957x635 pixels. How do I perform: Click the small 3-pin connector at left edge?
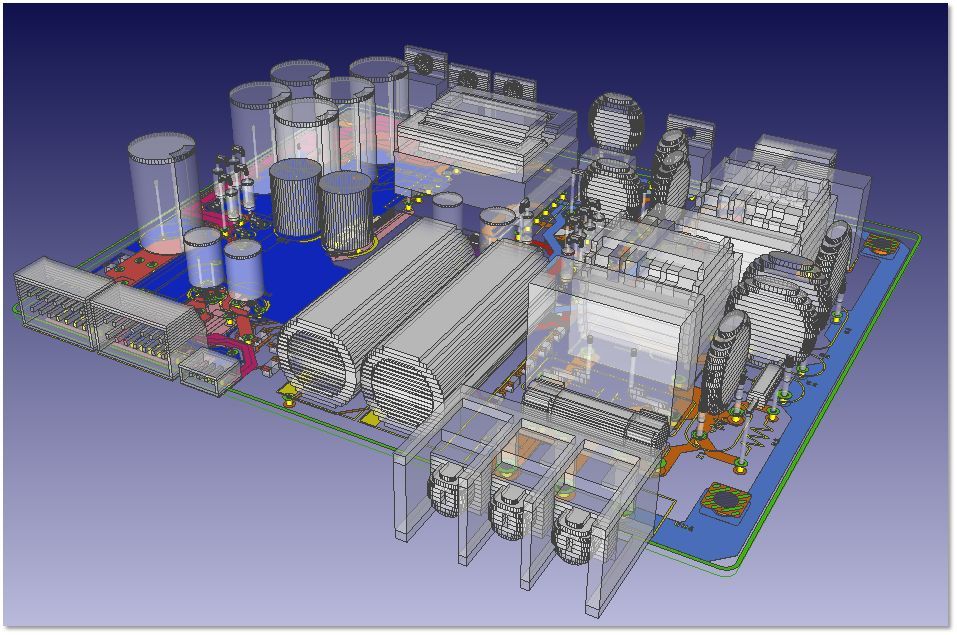pyautogui.click(x=207, y=372)
